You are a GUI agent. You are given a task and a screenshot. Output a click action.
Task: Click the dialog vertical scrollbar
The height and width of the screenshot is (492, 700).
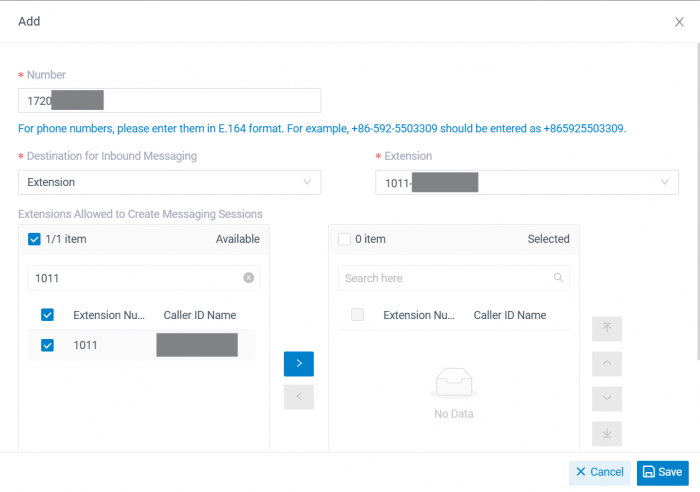coord(698,201)
